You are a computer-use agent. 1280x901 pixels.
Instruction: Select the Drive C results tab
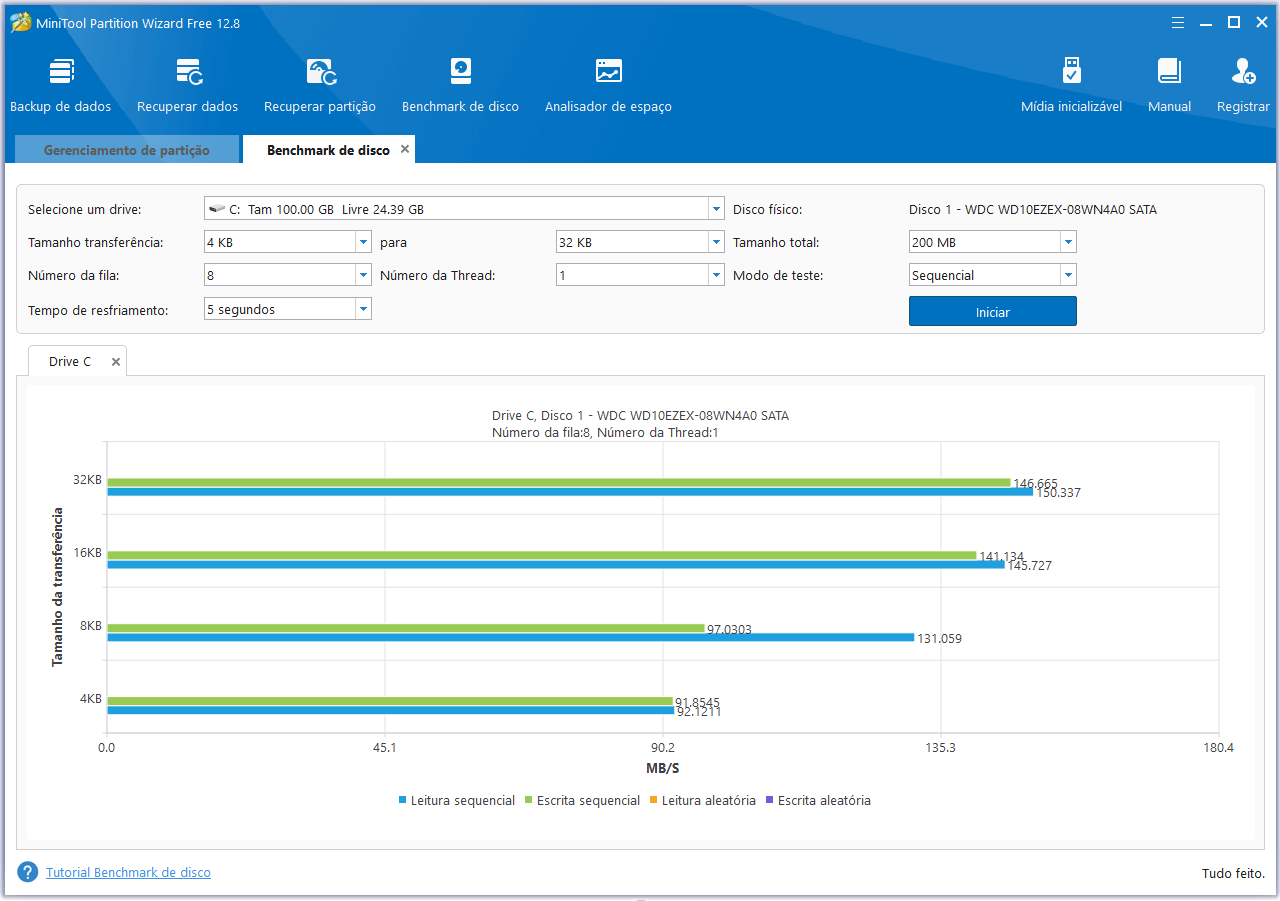tap(70, 362)
